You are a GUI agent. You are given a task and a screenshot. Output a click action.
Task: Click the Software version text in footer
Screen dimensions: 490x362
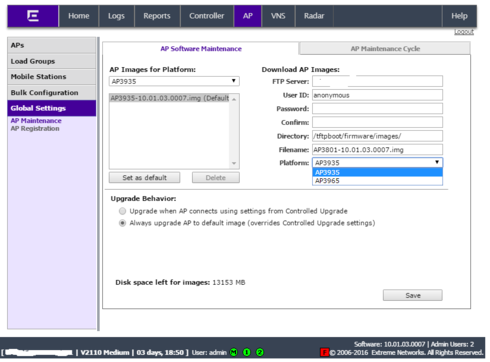pos(389,344)
